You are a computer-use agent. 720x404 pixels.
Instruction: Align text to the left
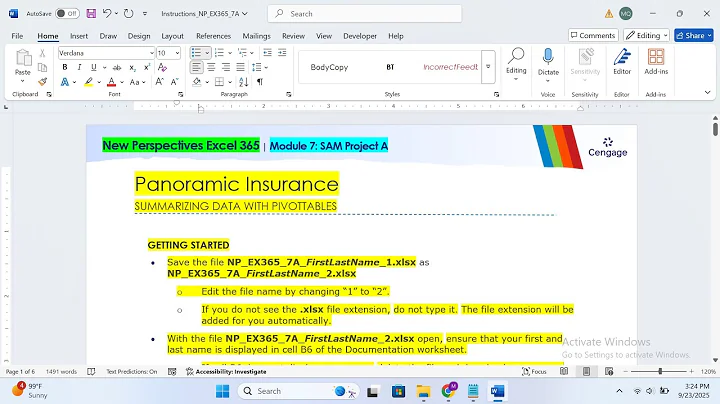click(196, 67)
